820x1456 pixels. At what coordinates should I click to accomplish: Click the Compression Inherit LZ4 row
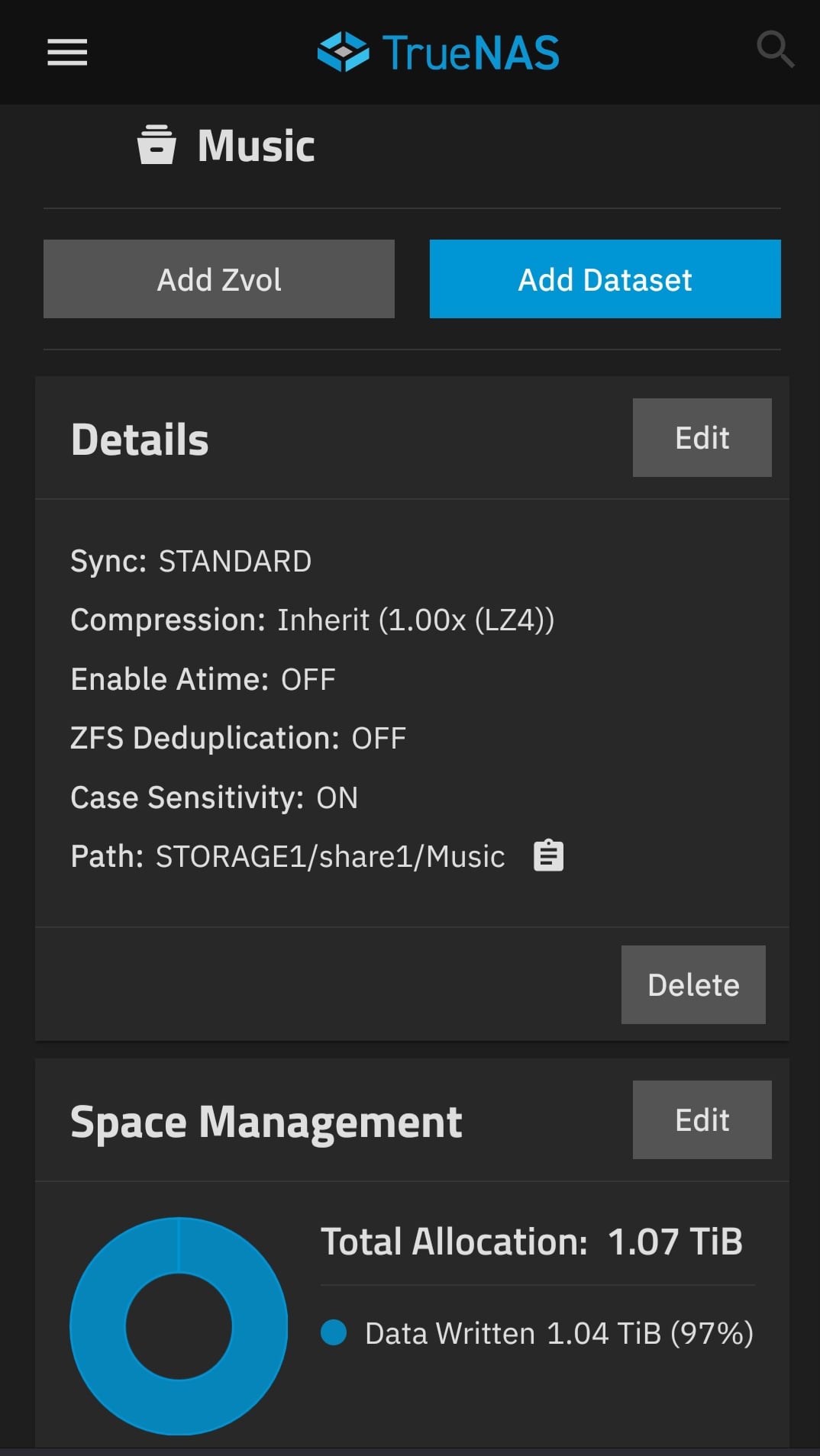(x=312, y=620)
